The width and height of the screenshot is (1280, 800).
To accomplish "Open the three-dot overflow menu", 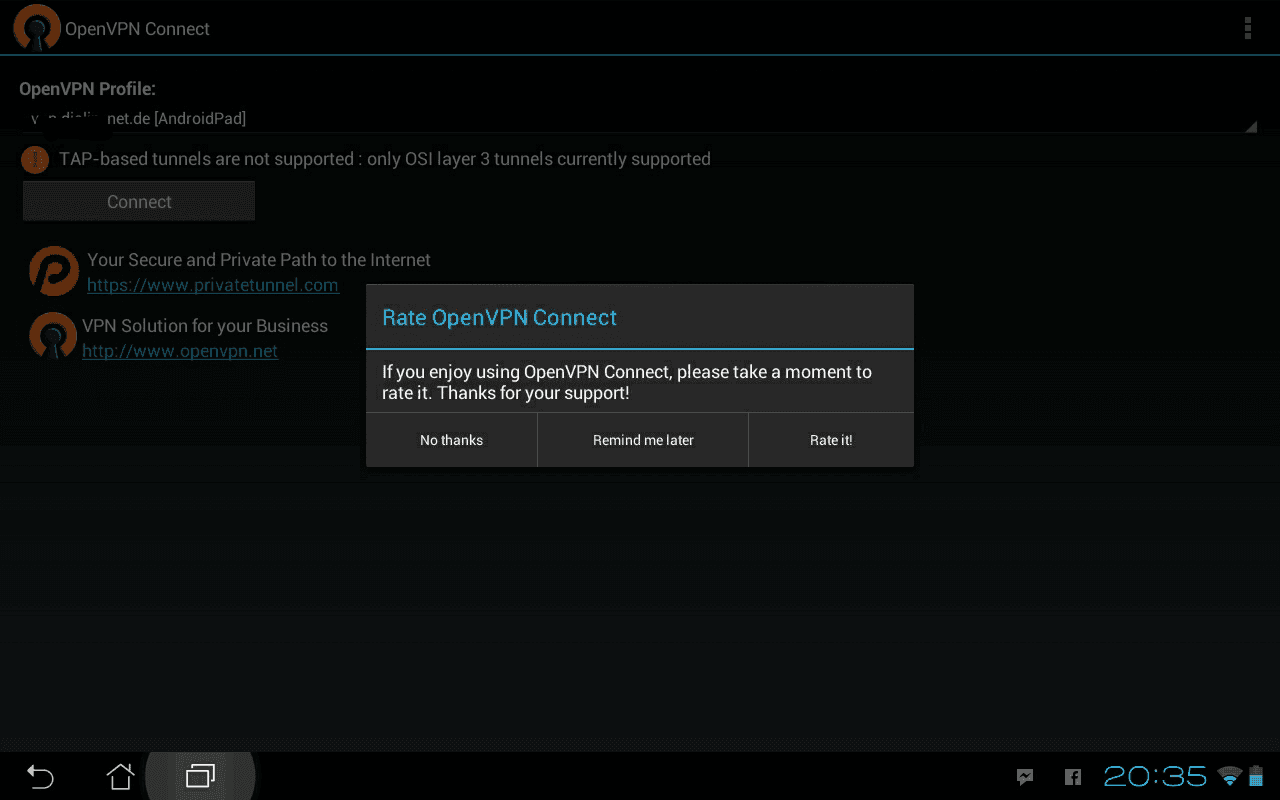I will [x=1247, y=28].
